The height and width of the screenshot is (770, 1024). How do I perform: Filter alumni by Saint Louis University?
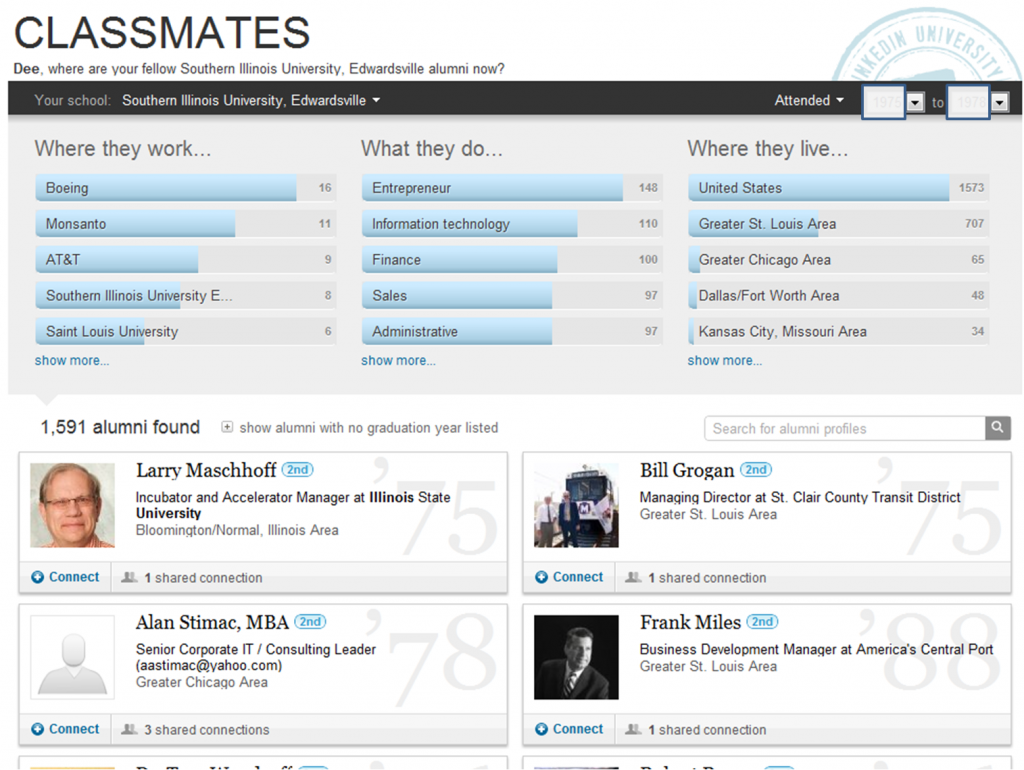(x=185, y=332)
